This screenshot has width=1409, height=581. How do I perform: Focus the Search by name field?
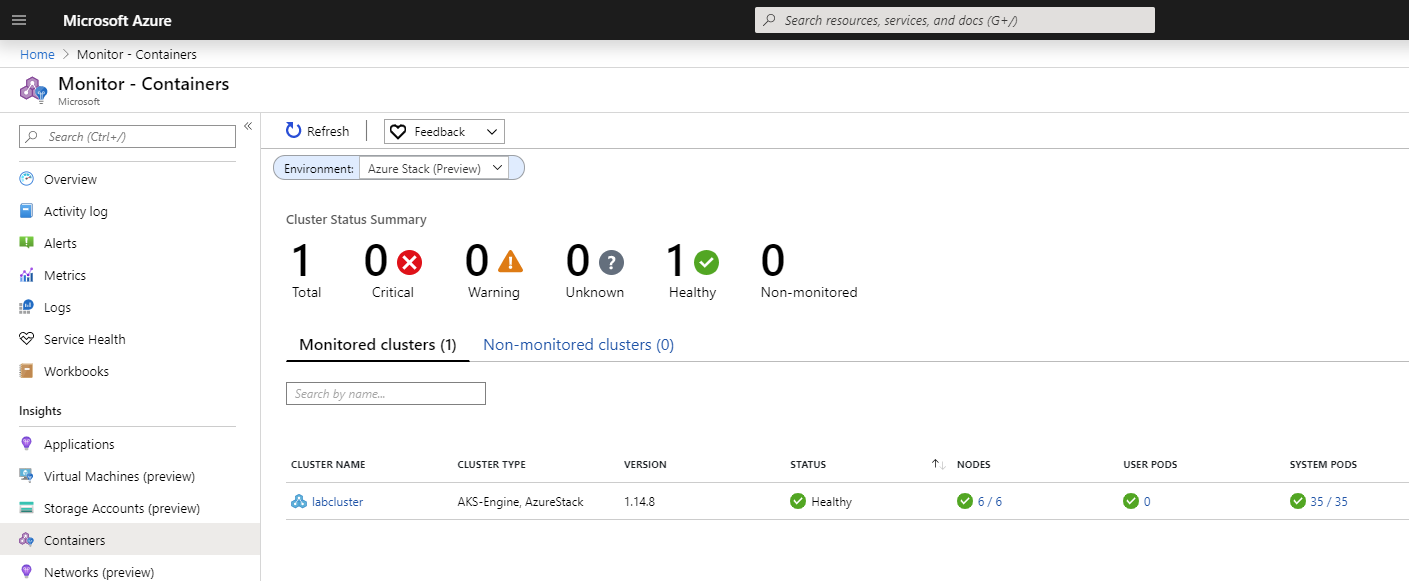tap(385, 393)
